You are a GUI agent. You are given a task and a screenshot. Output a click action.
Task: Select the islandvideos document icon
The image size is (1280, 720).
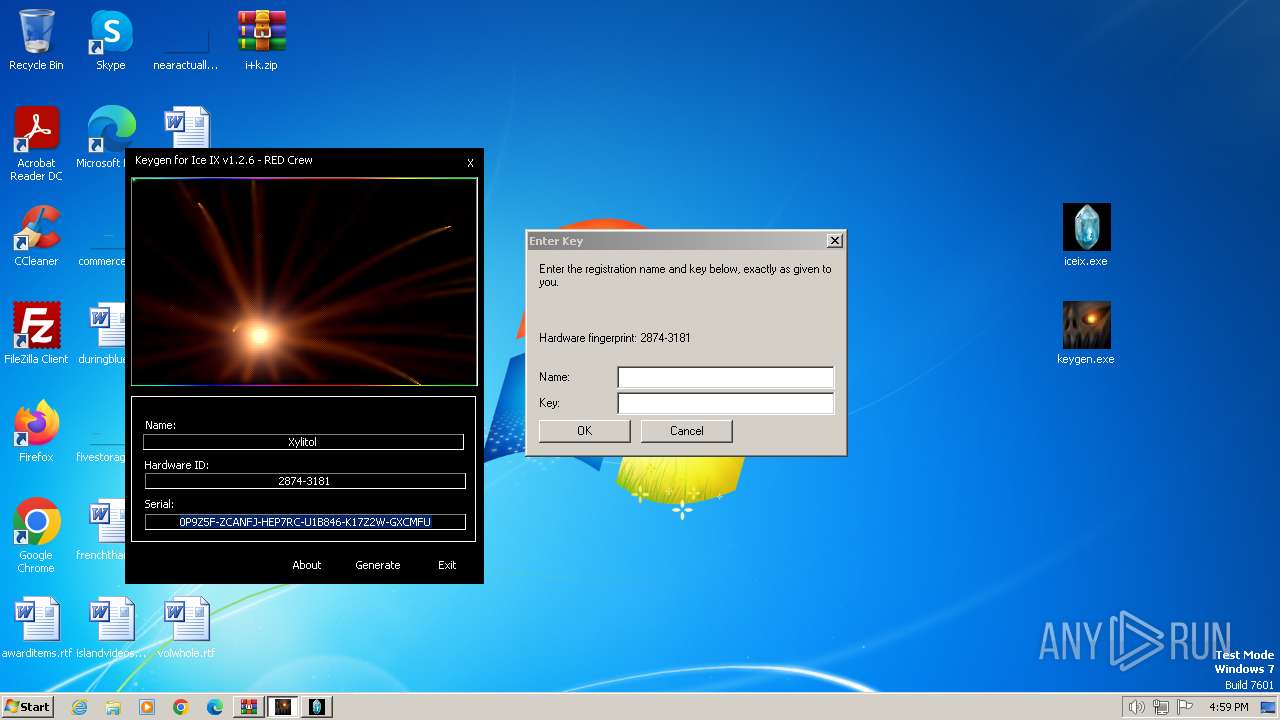click(x=111, y=628)
